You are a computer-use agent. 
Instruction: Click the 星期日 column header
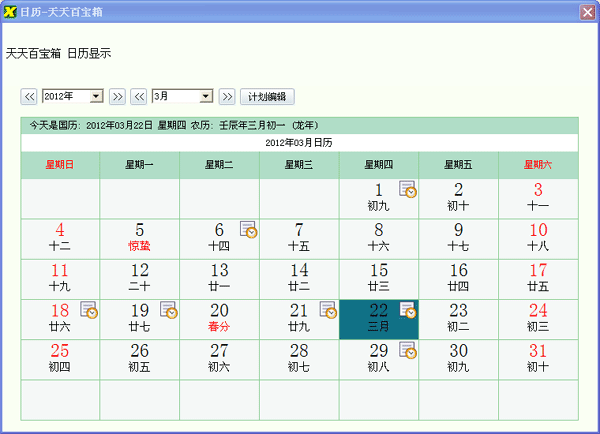[x=60, y=165]
